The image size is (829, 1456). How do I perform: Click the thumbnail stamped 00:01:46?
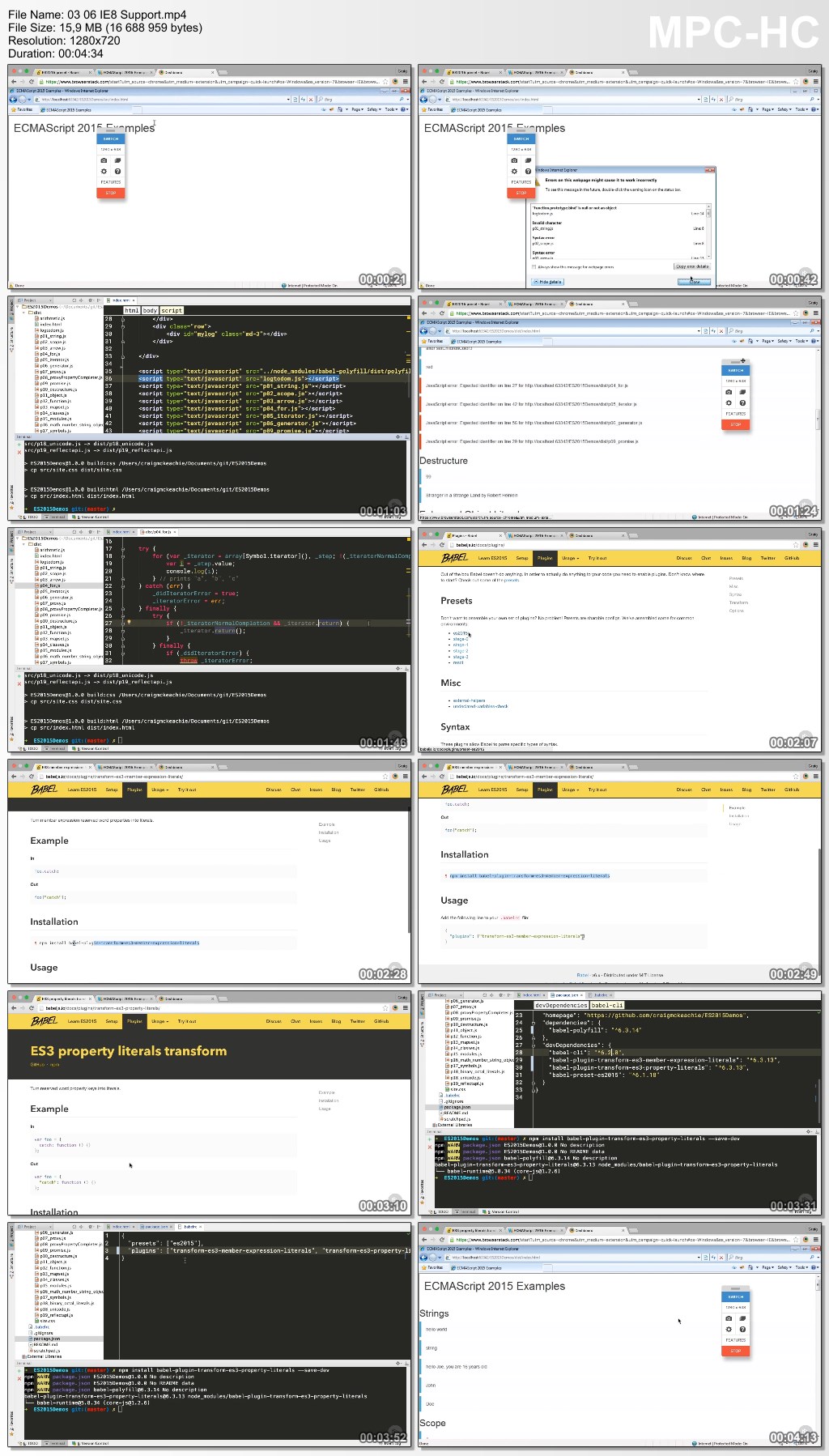pos(210,640)
